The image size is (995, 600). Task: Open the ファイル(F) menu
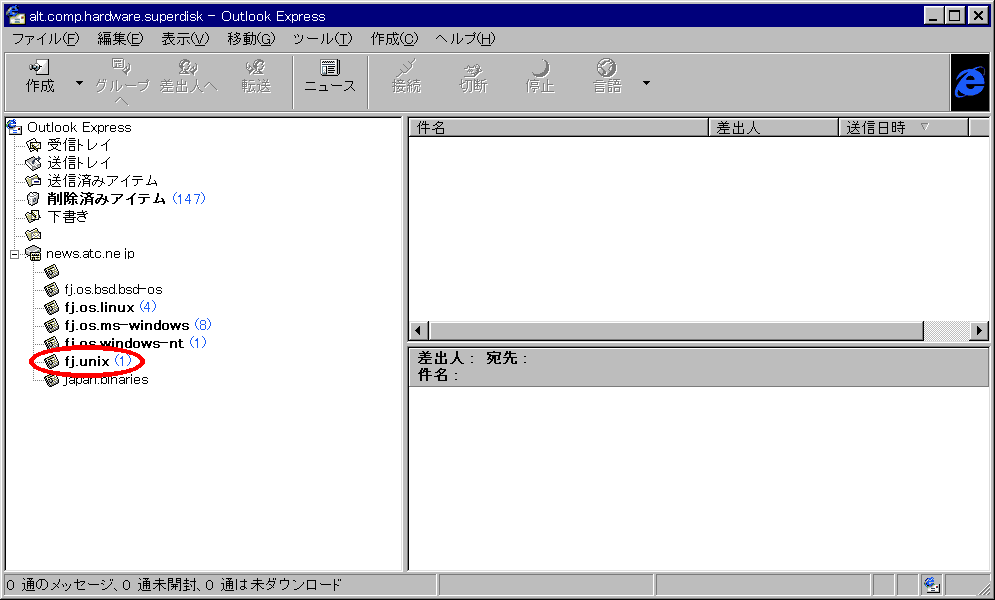[x=45, y=39]
